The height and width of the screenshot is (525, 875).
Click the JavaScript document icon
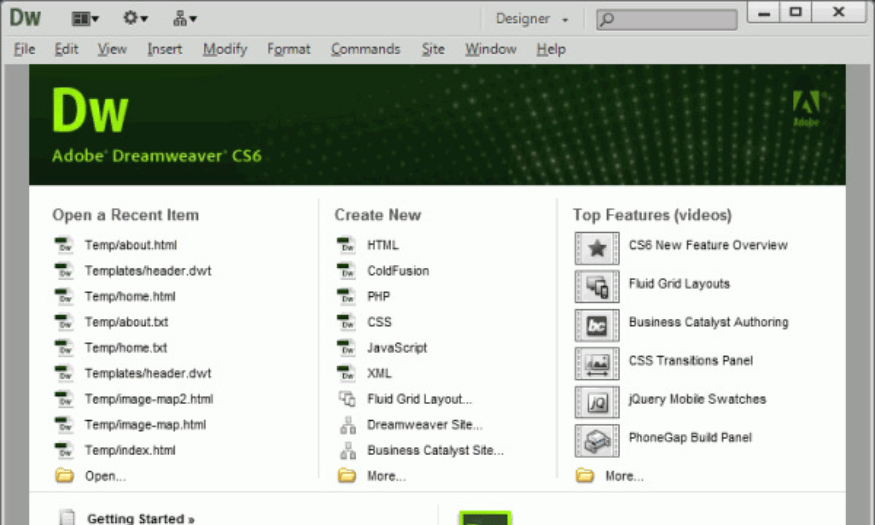pyautogui.click(x=347, y=348)
